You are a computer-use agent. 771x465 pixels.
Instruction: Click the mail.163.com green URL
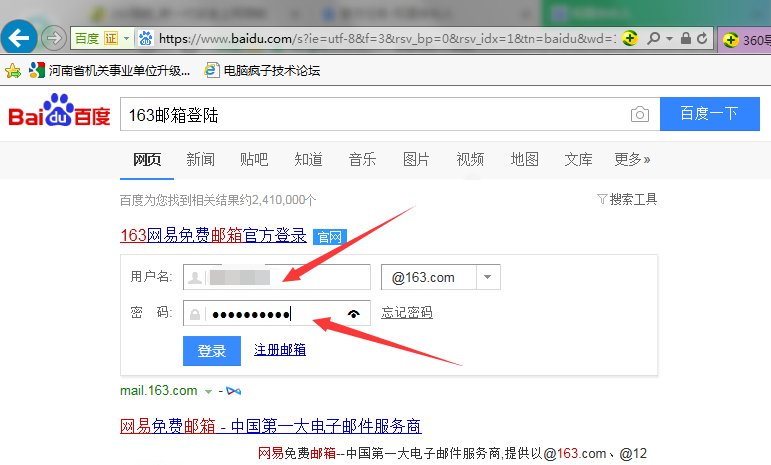[x=159, y=391]
